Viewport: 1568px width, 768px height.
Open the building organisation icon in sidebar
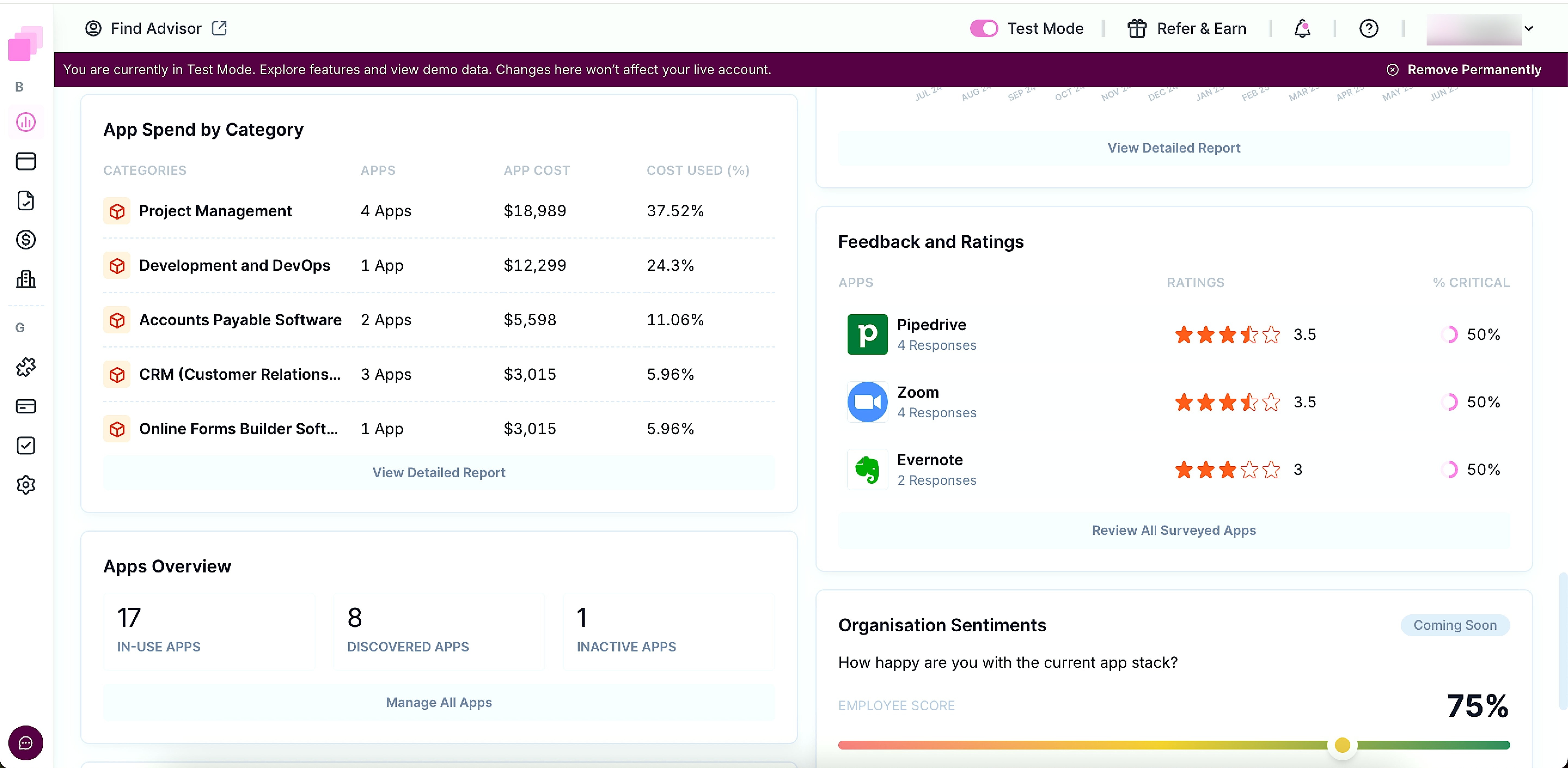click(26, 279)
